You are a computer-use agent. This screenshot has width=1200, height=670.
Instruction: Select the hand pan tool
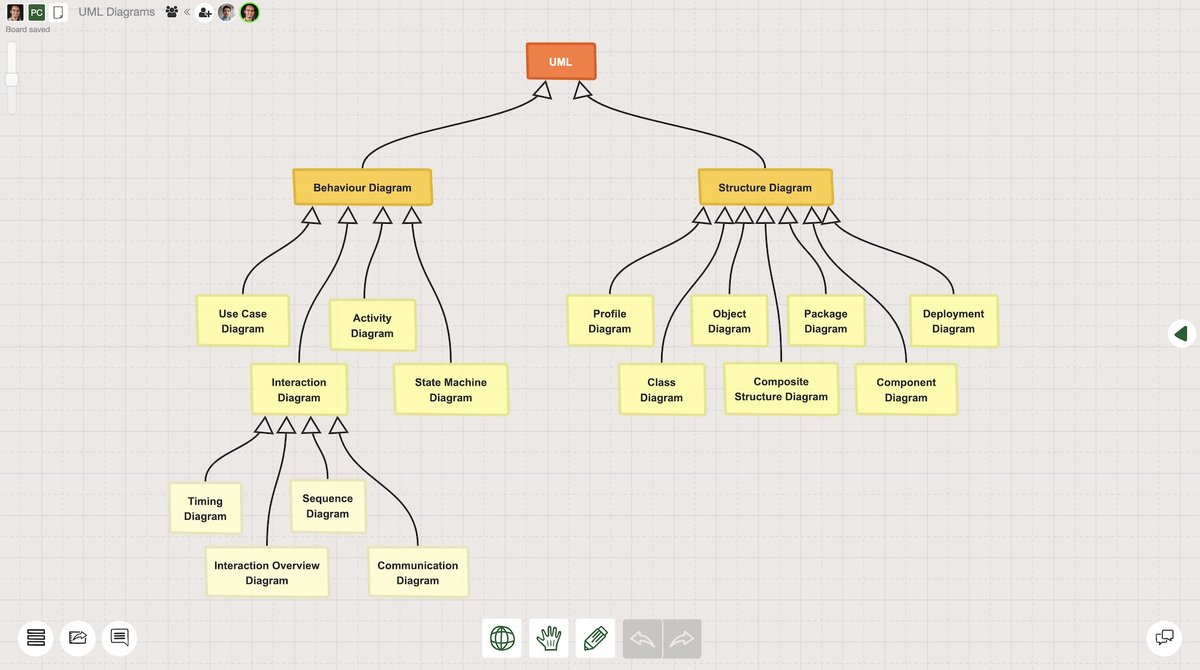548,638
